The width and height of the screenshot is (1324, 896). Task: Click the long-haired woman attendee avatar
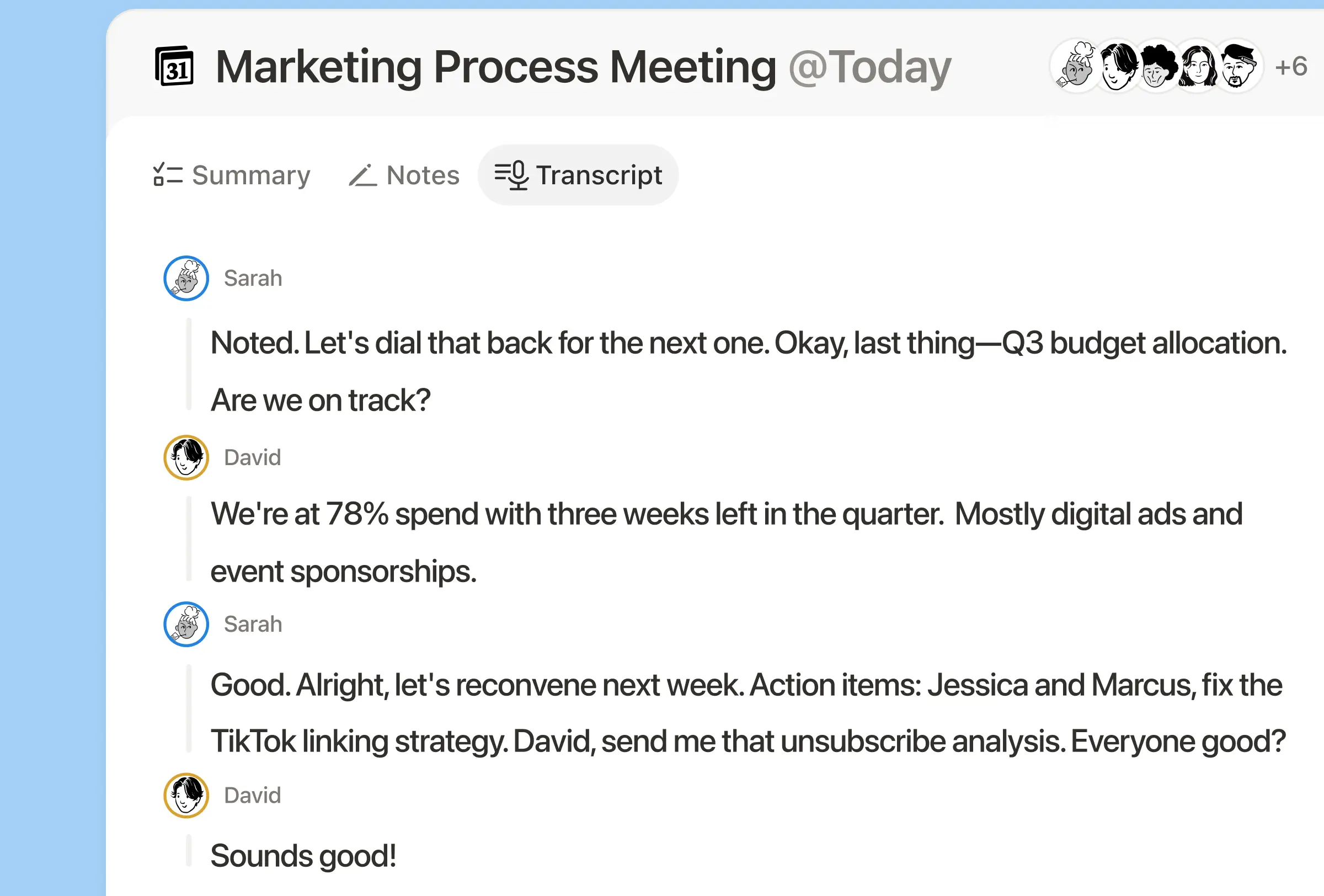pos(1197,66)
